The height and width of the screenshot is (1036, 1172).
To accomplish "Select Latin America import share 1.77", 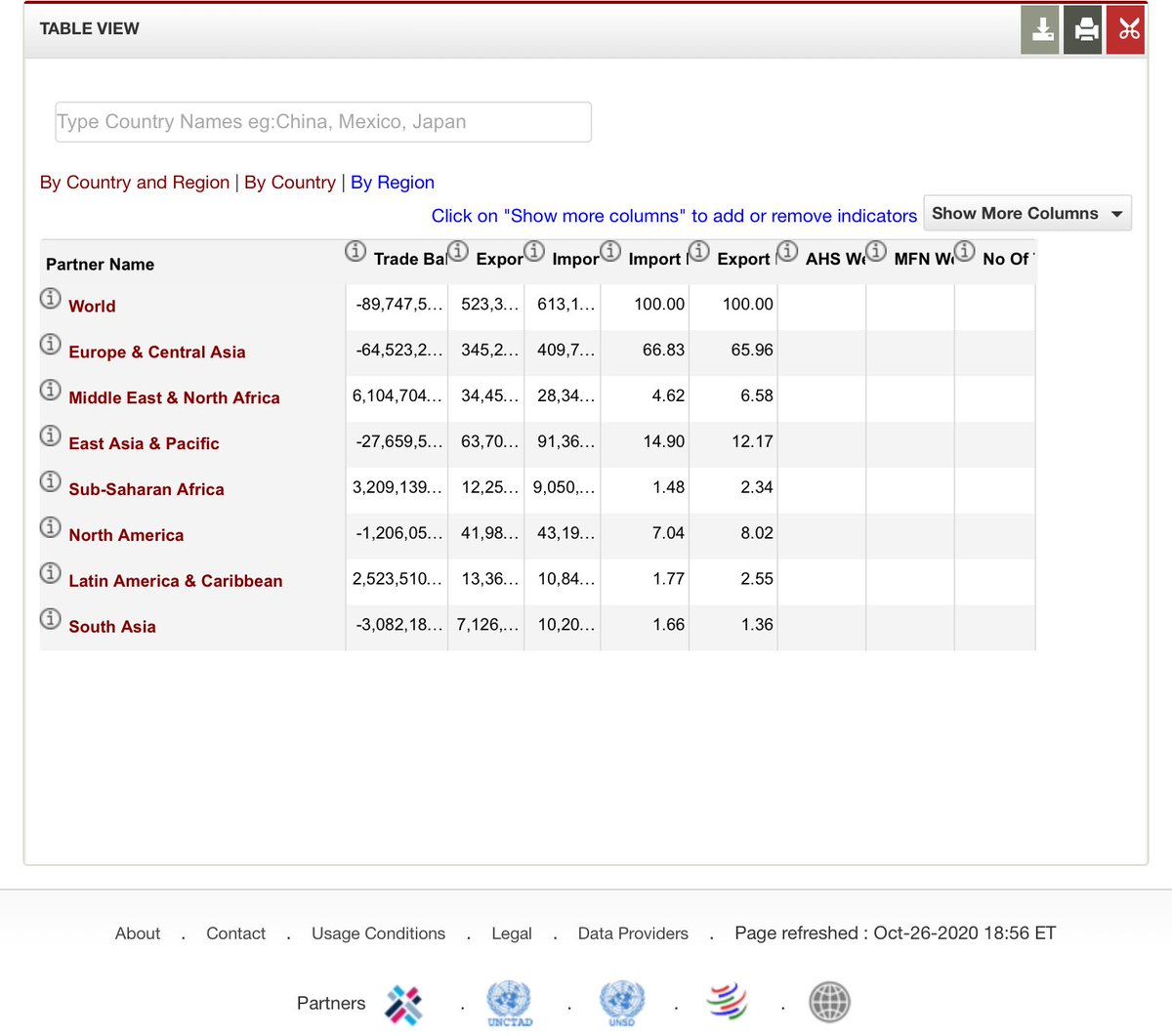I will point(668,580).
